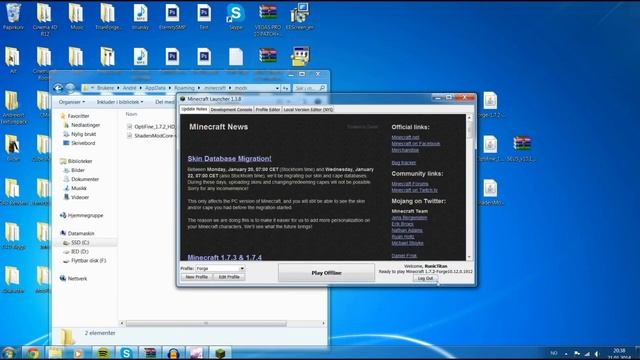
Task: Open the Minecraft 1.7.3 & 1.7.4 link
Action: tap(224, 257)
